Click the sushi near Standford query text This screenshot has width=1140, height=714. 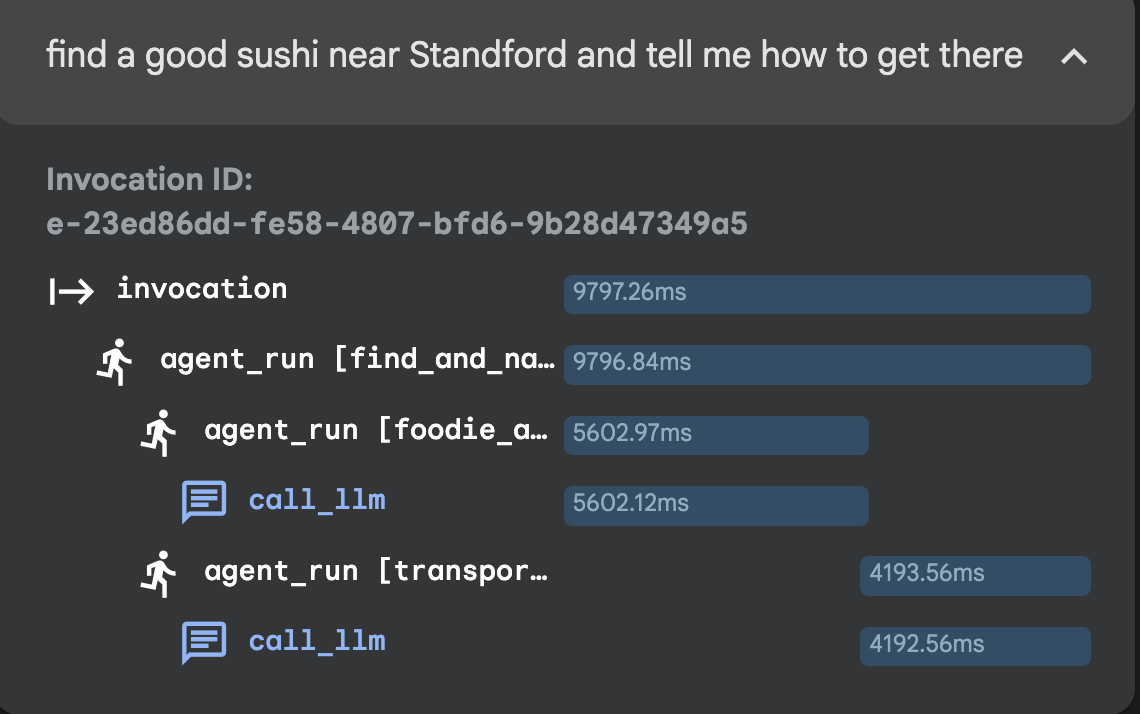(x=533, y=56)
